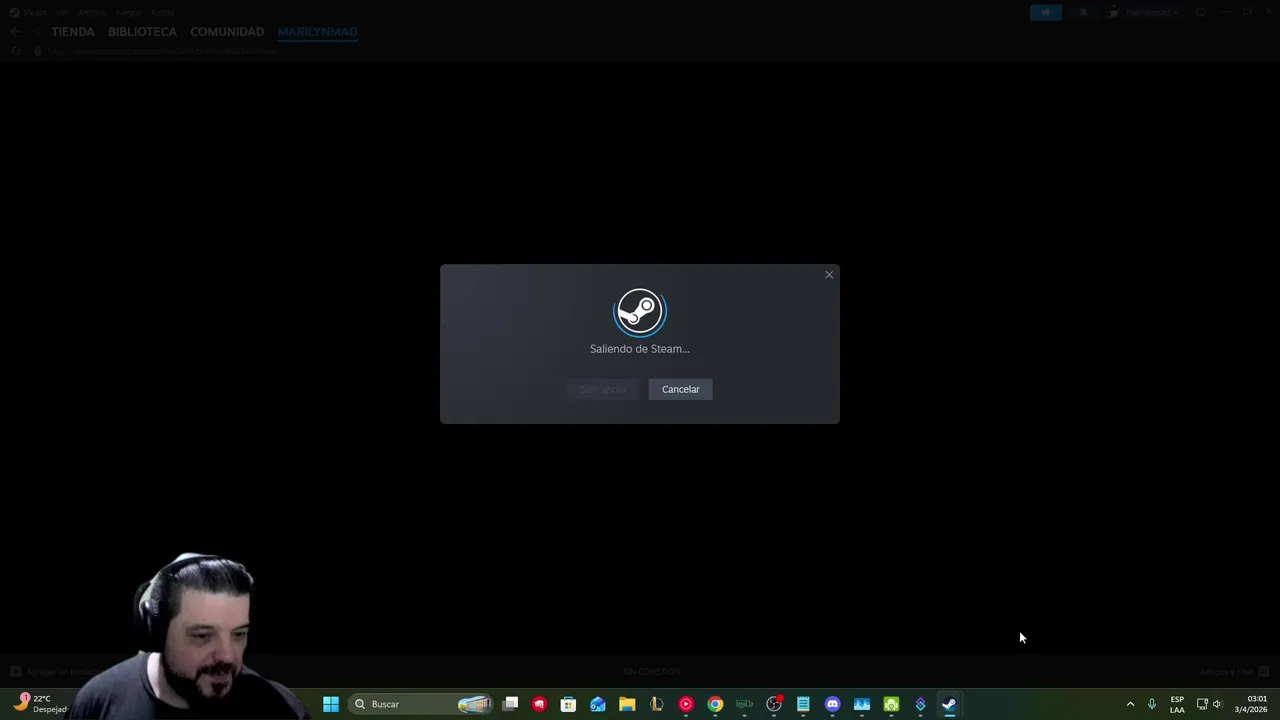Open the BIBLIOTECA tab in Steam
Viewport: 1280px width, 720px height.
pos(142,32)
